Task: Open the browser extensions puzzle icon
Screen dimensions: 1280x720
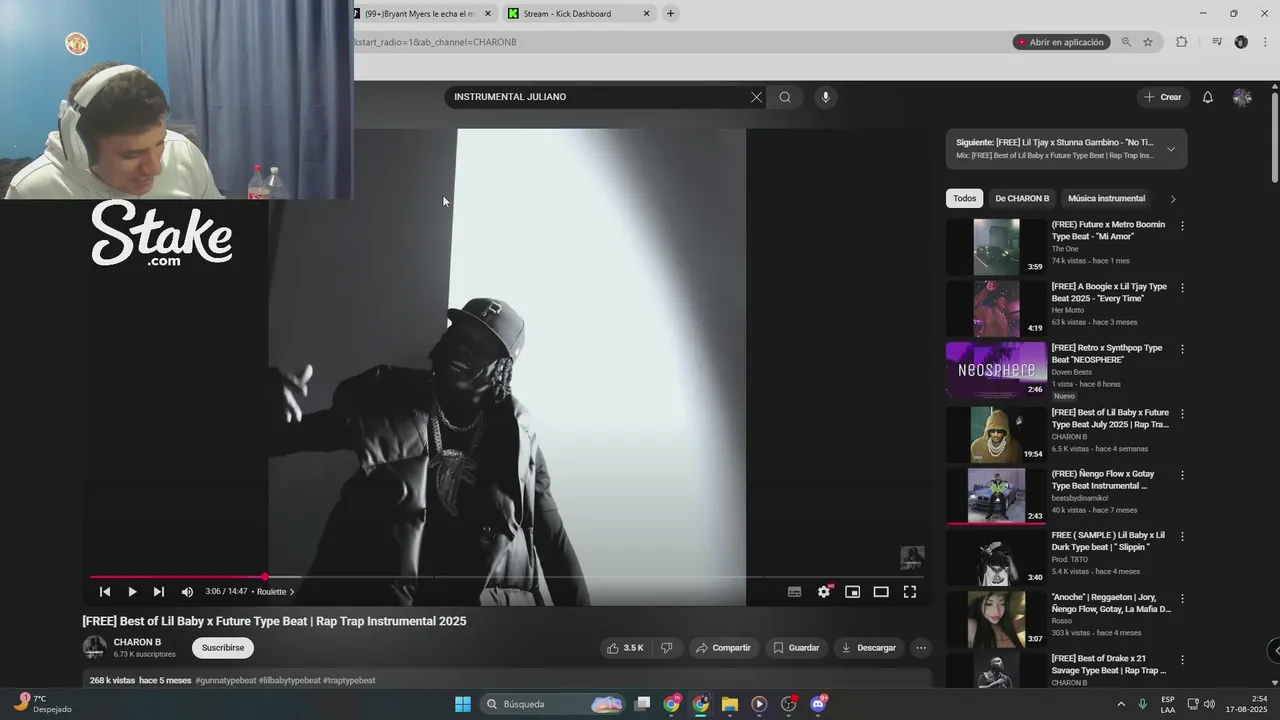Action: tap(1182, 42)
